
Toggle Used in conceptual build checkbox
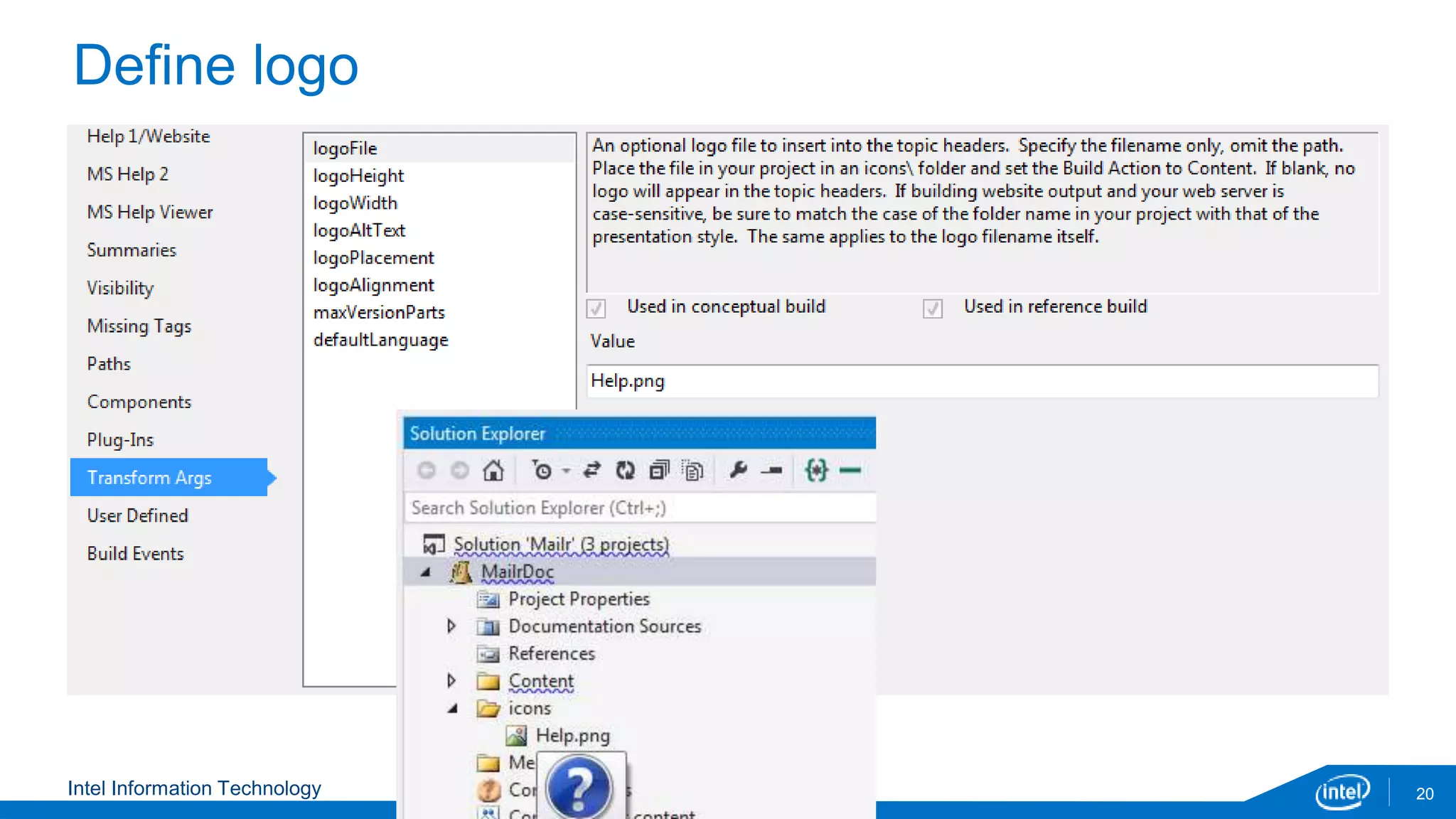pyautogui.click(x=596, y=309)
